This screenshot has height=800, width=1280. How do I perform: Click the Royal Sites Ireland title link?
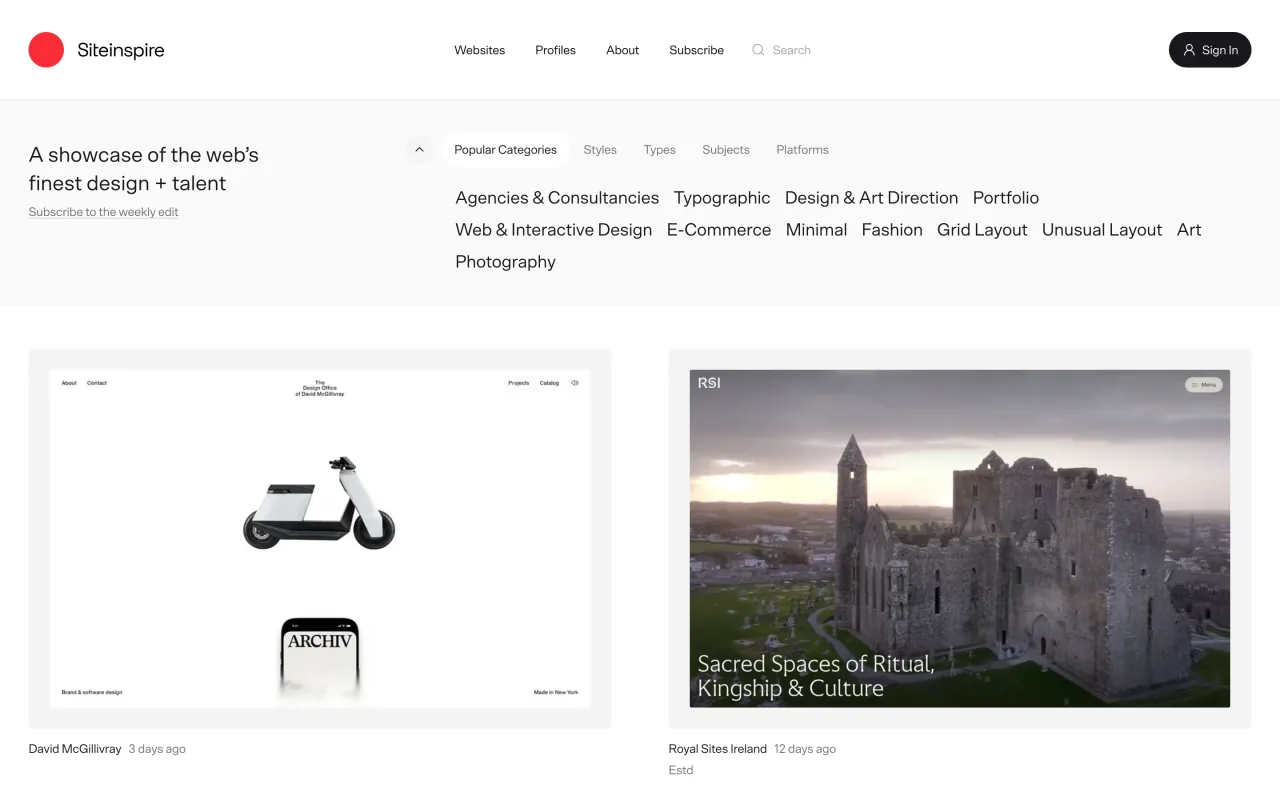718,749
